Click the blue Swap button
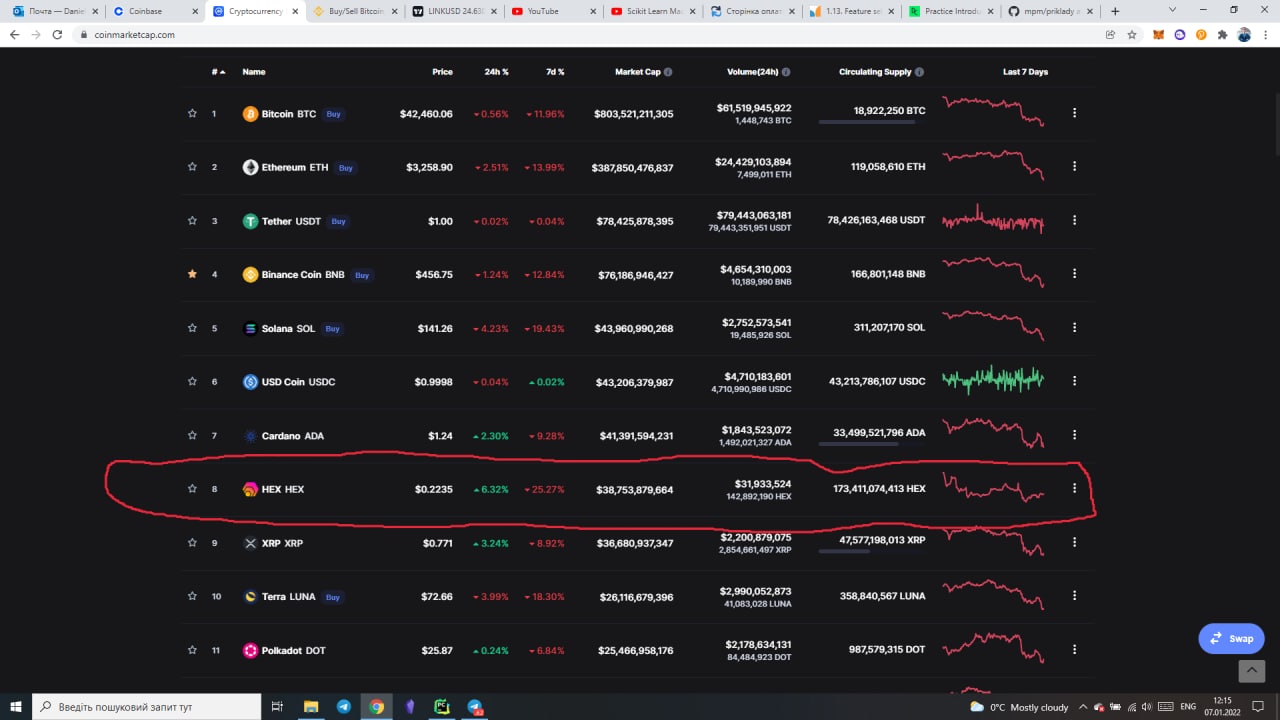 pos(1232,638)
